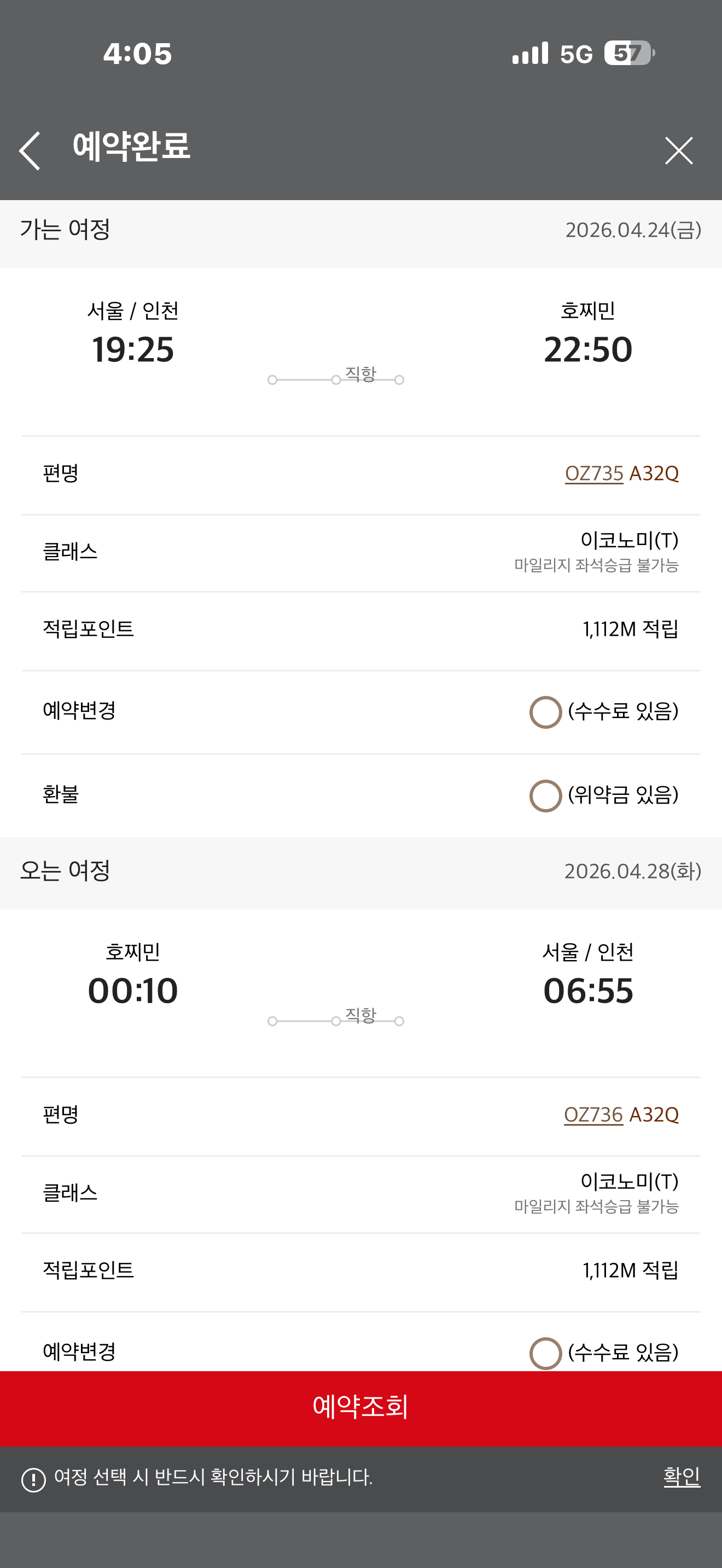The height and width of the screenshot is (1568, 722).
Task: Tap the return 직항 route line
Action: (x=335, y=1020)
